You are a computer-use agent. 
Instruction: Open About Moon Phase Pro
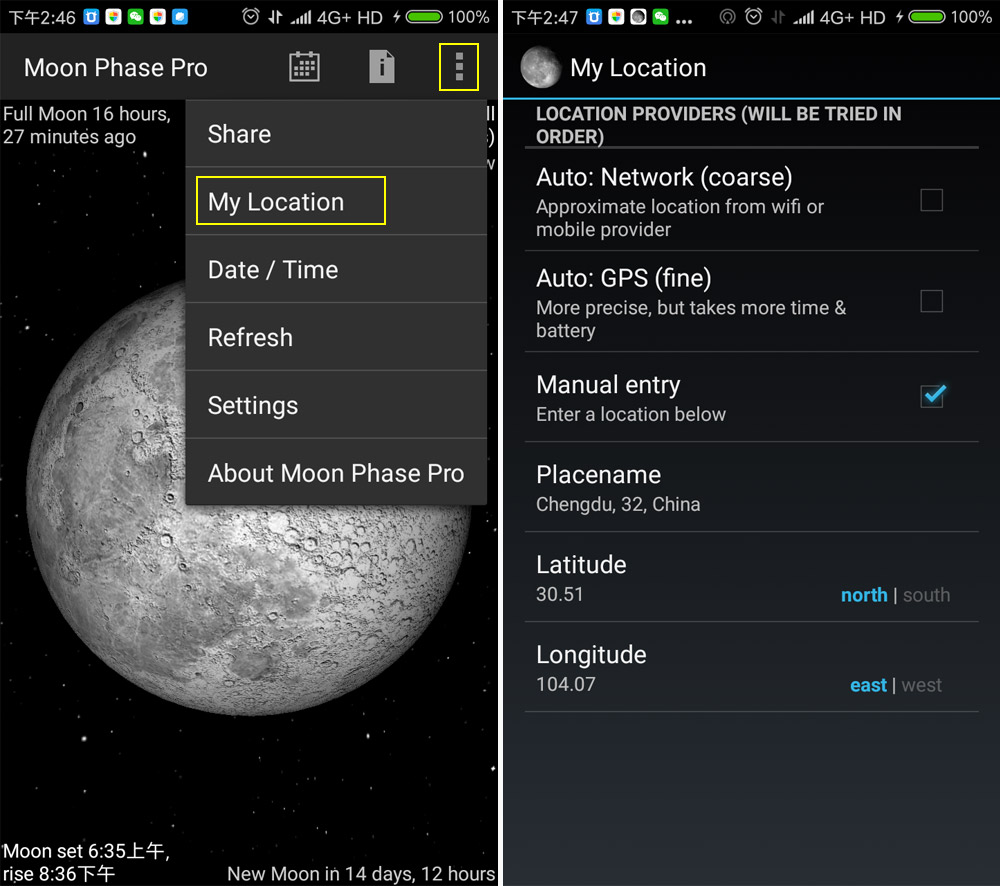pos(336,473)
